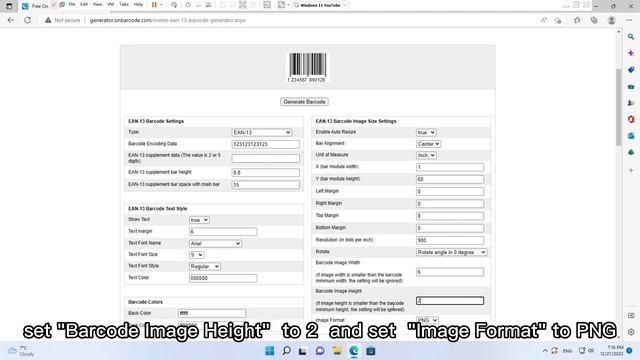The image size is (640, 360).
Task: Click the Barcode Image Height field
Action: pyautogui.click(x=450, y=301)
